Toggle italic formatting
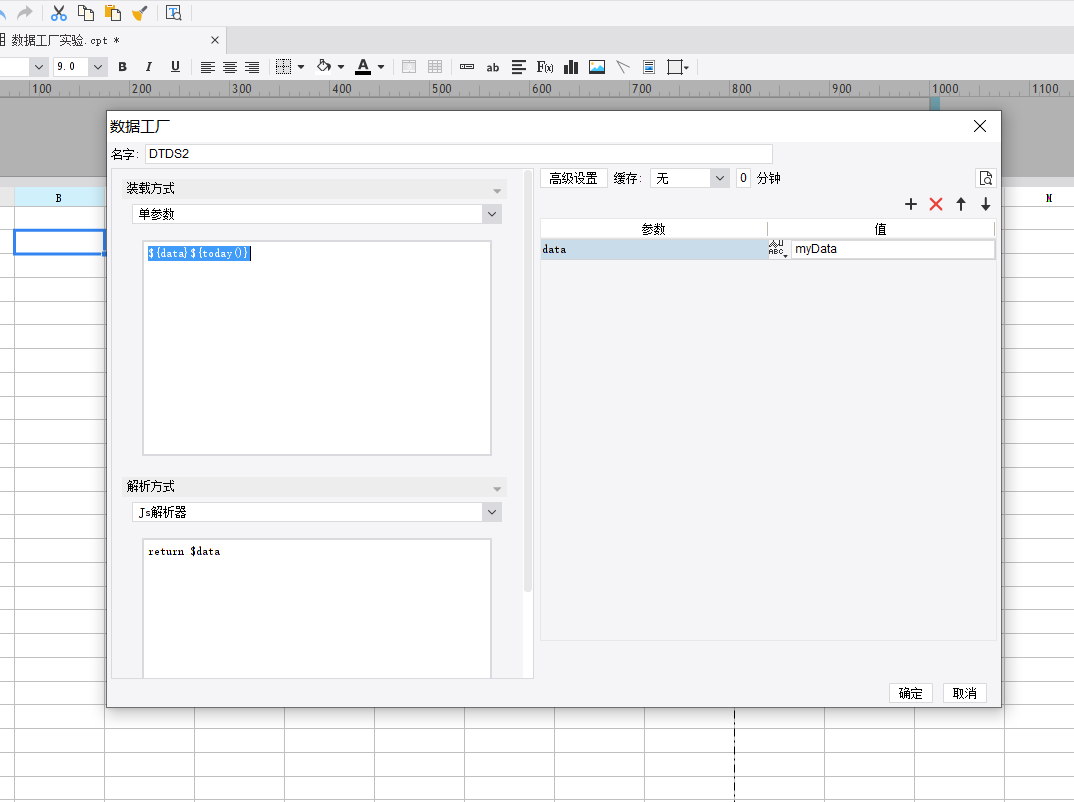The width and height of the screenshot is (1074, 802). pyautogui.click(x=149, y=67)
